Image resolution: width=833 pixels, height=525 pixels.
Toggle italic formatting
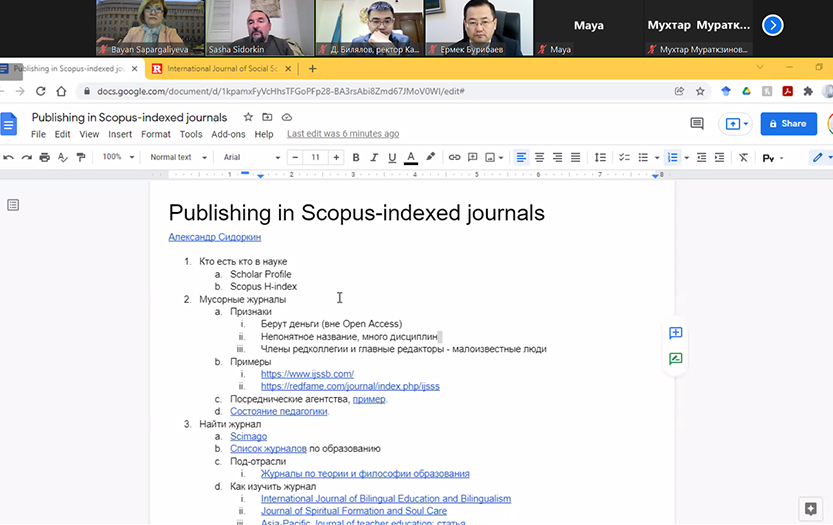[x=373, y=157]
